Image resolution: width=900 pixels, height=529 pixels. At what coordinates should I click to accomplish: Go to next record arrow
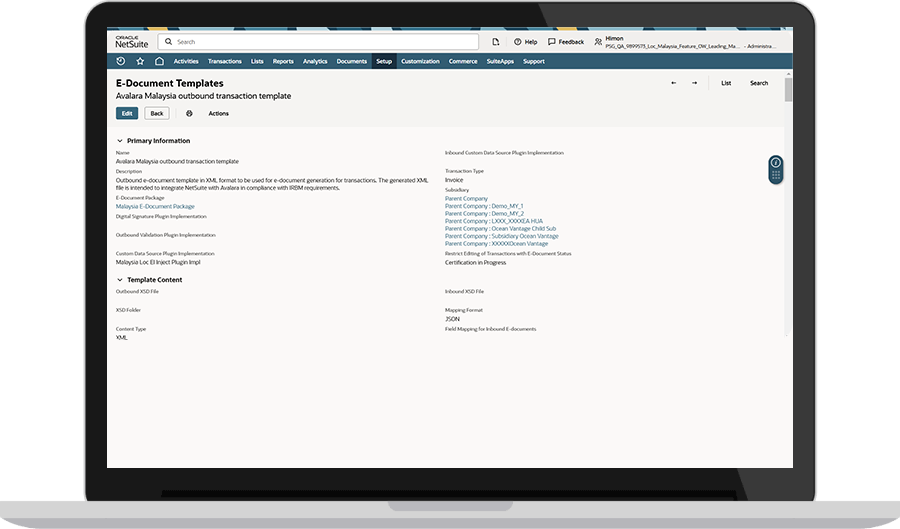[695, 83]
